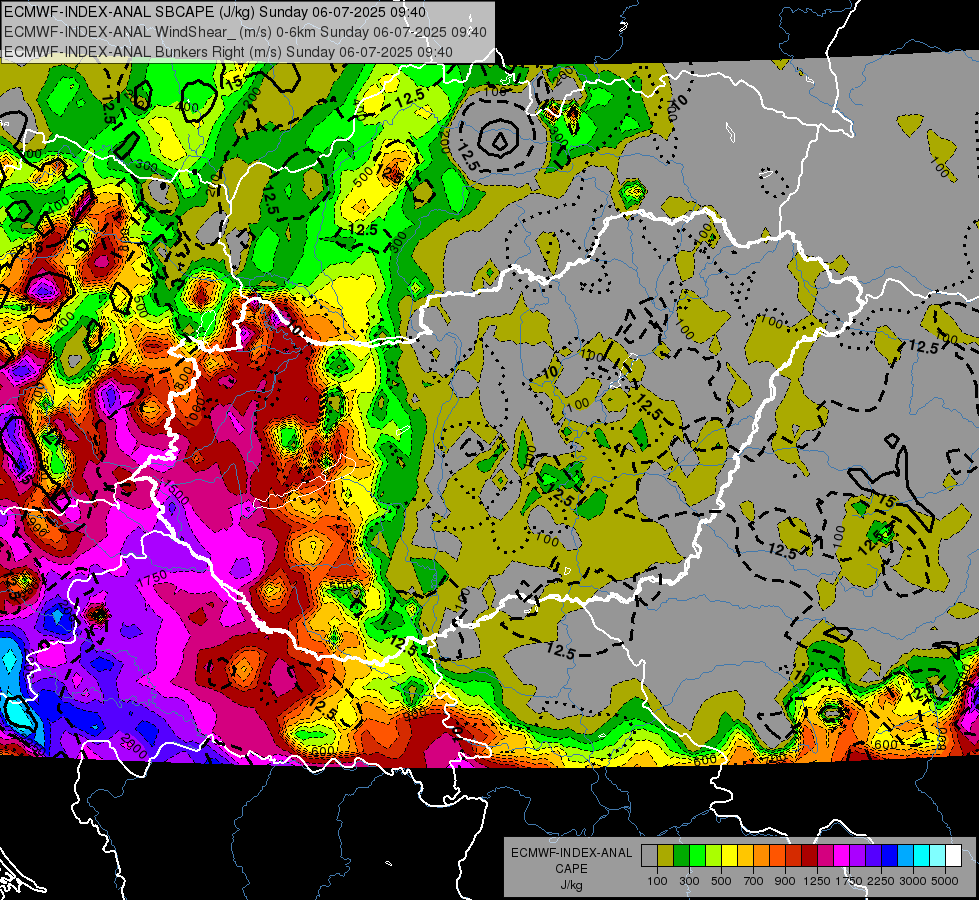Image resolution: width=979 pixels, height=900 pixels.
Task: Pick the pale cyan swatch left of 5000
Action: pyautogui.click(x=937, y=855)
